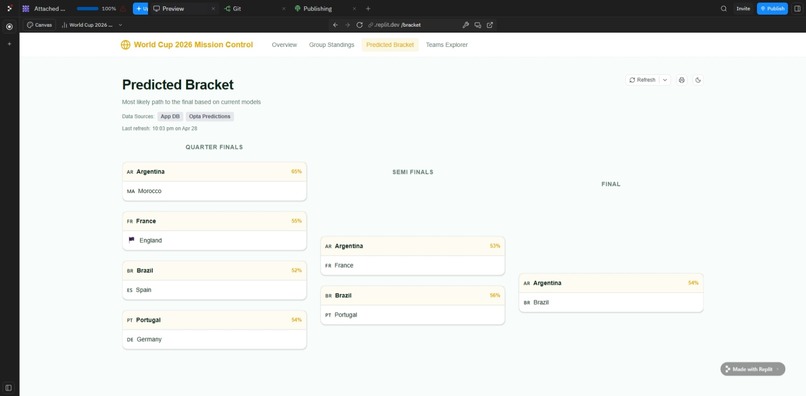Select Germany in the quarter finals
The image size is (806, 396).
(214, 339)
